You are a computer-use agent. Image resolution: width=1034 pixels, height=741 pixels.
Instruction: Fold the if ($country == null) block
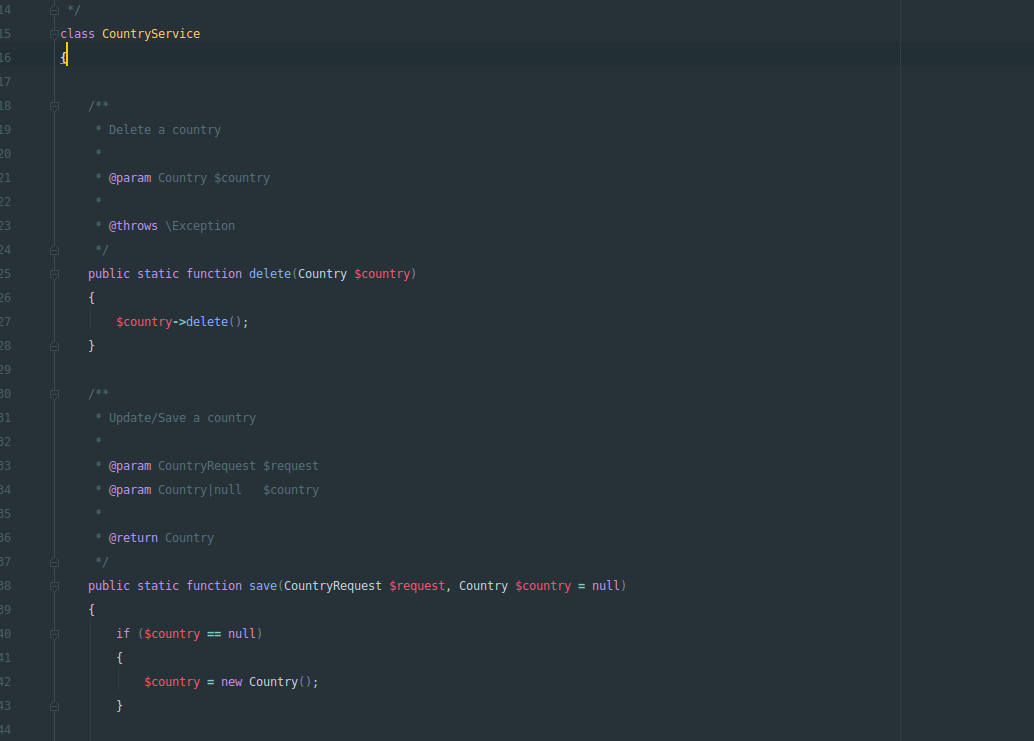coord(55,634)
